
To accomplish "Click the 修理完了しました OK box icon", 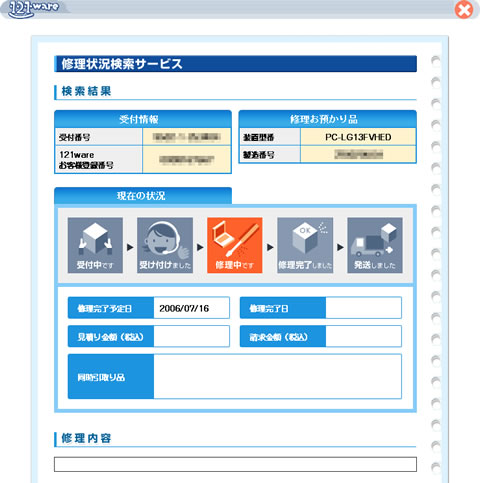I will coord(305,245).
